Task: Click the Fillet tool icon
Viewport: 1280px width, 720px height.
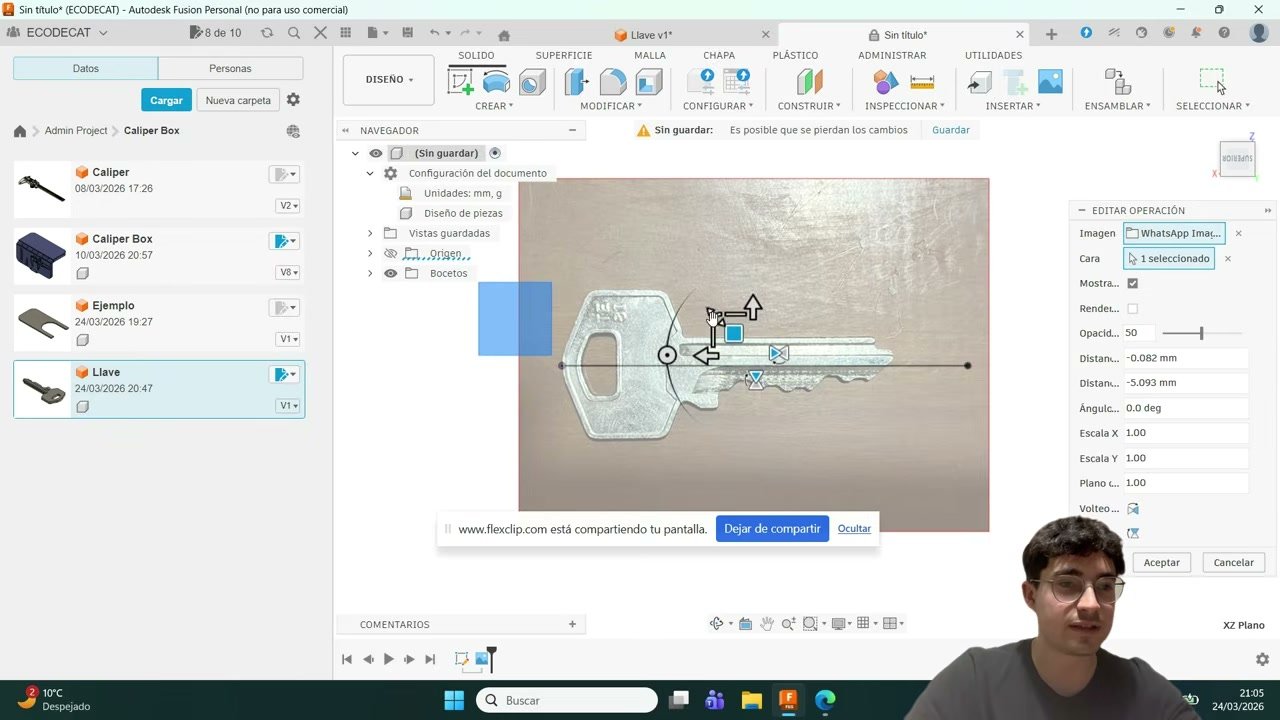Action: 613,81
